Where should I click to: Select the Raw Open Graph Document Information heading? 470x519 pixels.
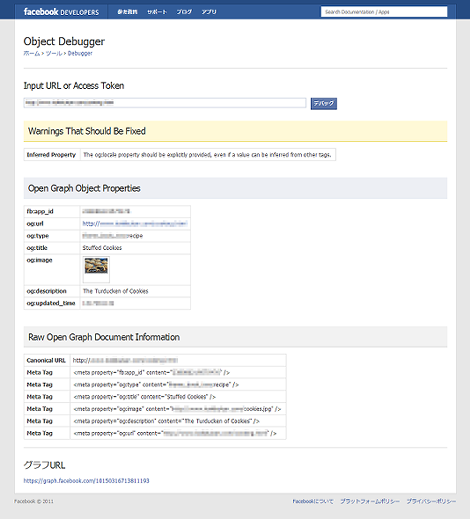(104, 337)
